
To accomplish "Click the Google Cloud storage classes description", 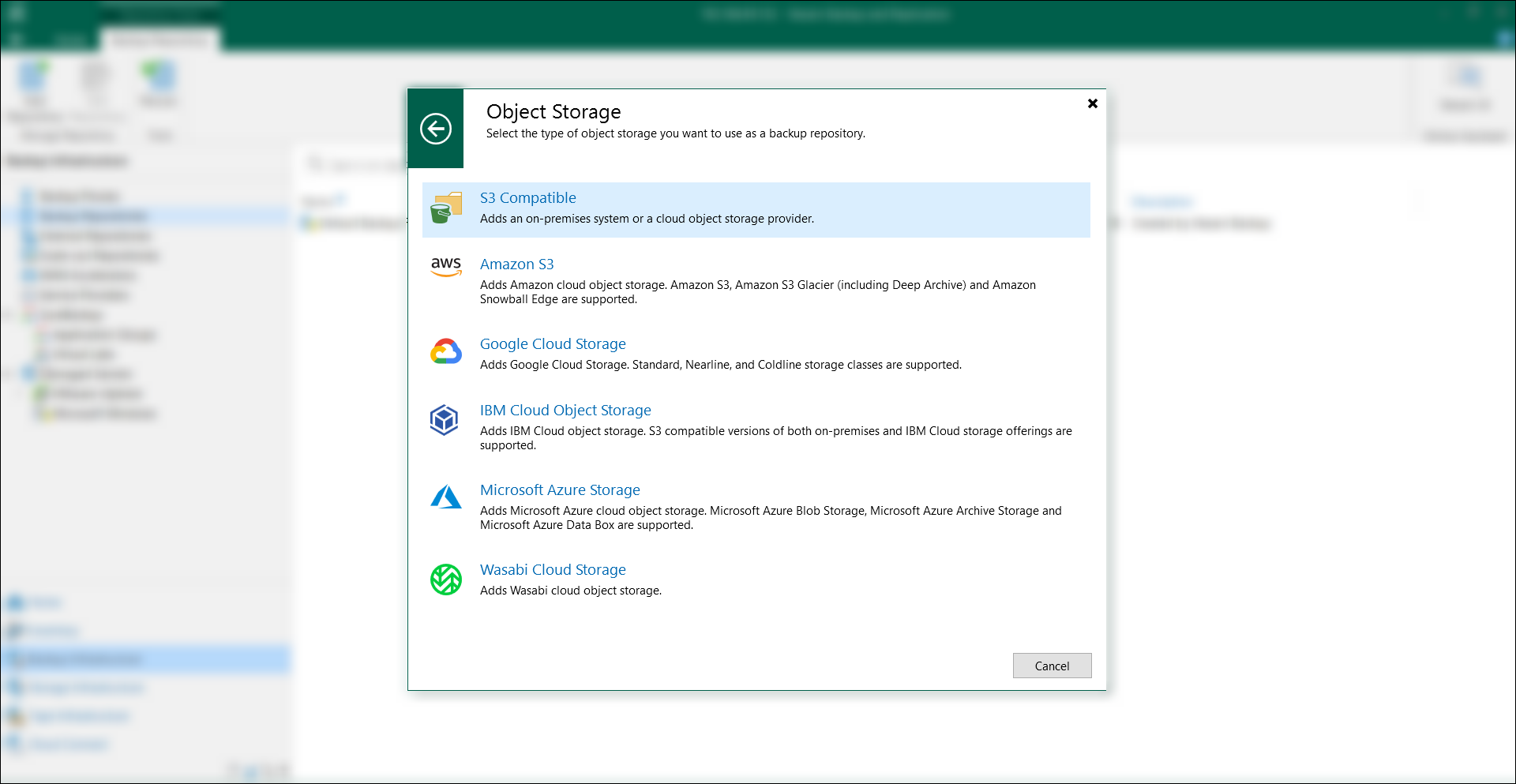I will pos(721,365).
